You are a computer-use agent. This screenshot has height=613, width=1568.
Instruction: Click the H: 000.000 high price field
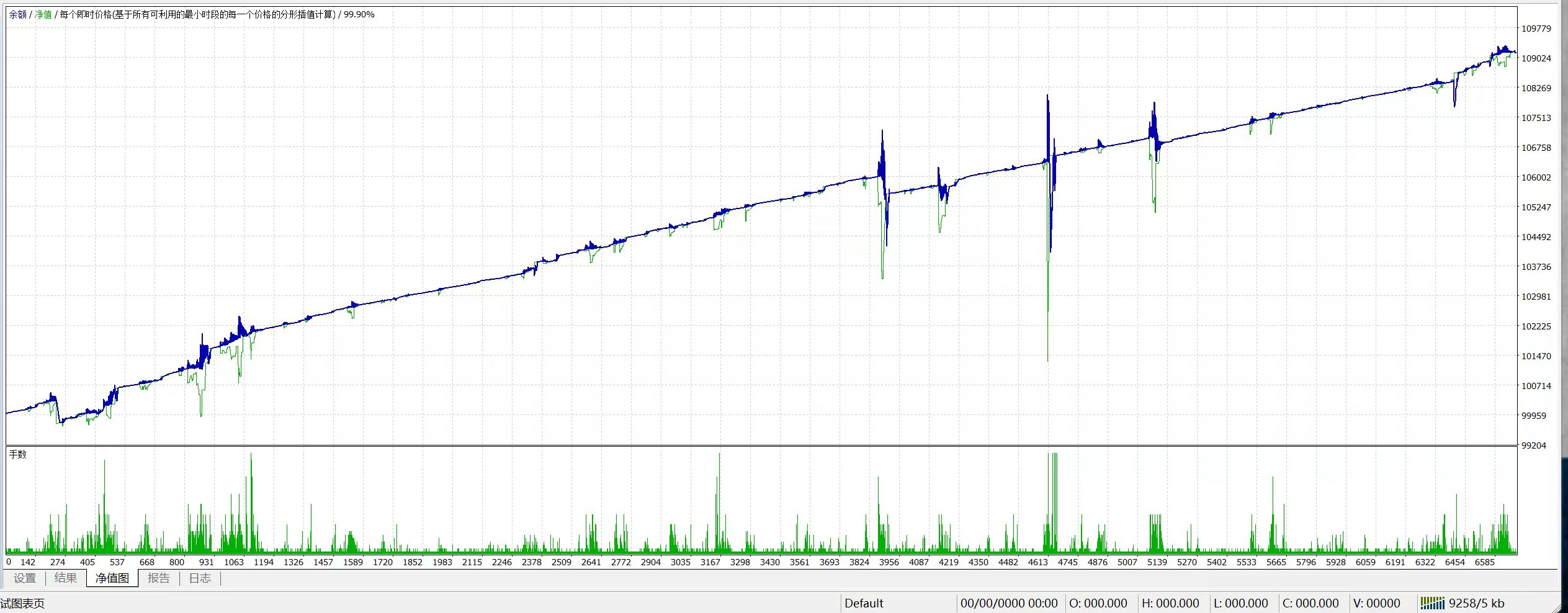pos(1170,603)
